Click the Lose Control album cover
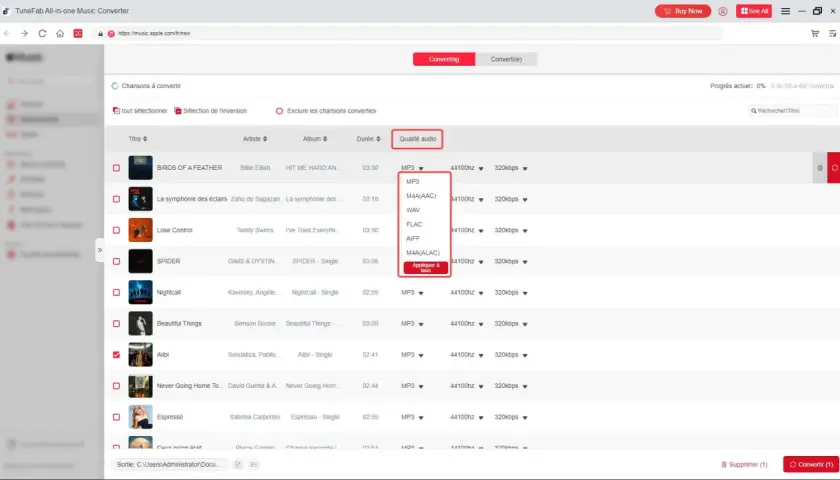 [140, 230]
